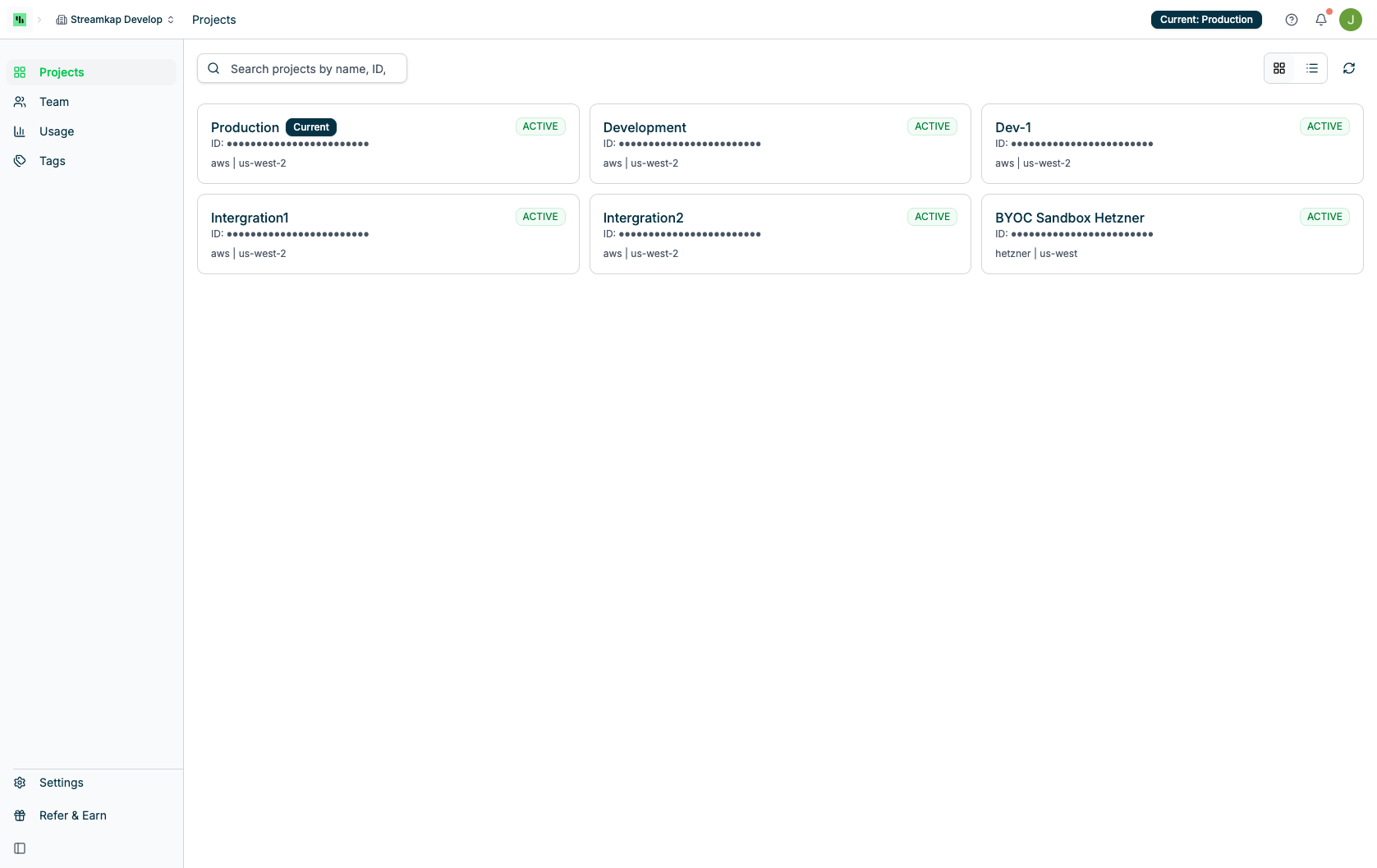
Task: Open the user avatar menu
Action: [1351, 19]
